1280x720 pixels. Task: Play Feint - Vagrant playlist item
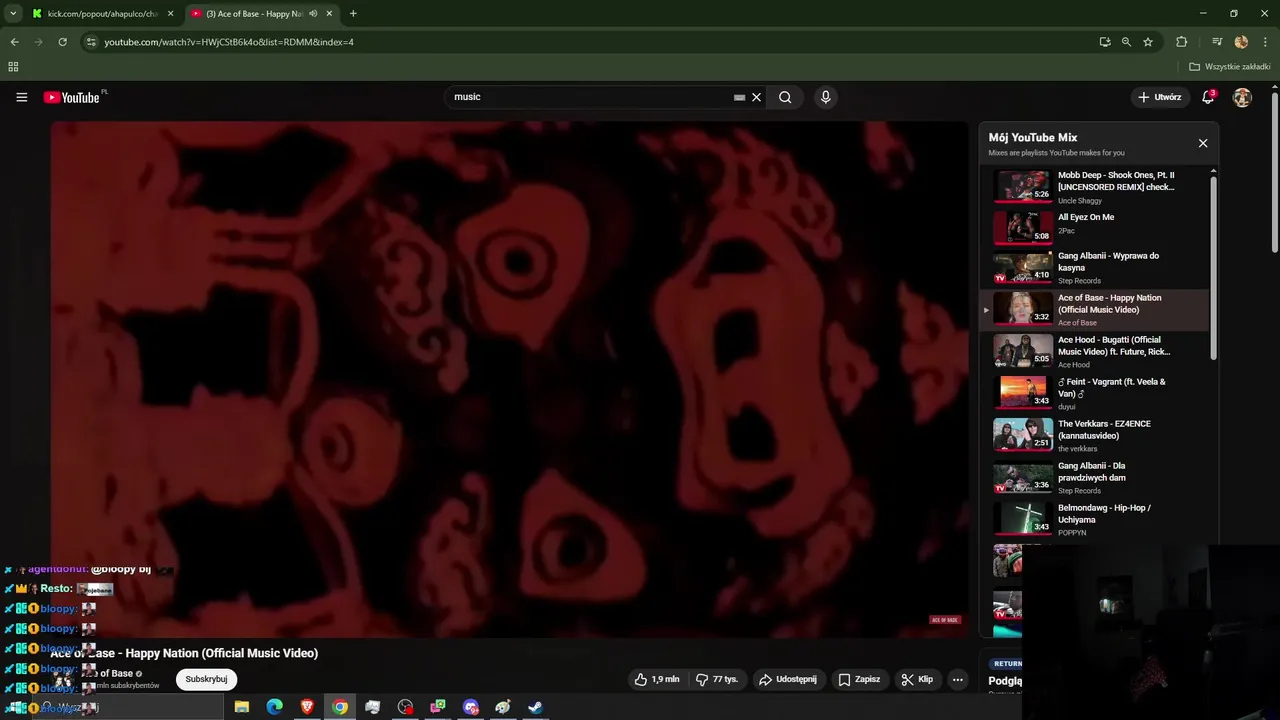point(1095,393)
